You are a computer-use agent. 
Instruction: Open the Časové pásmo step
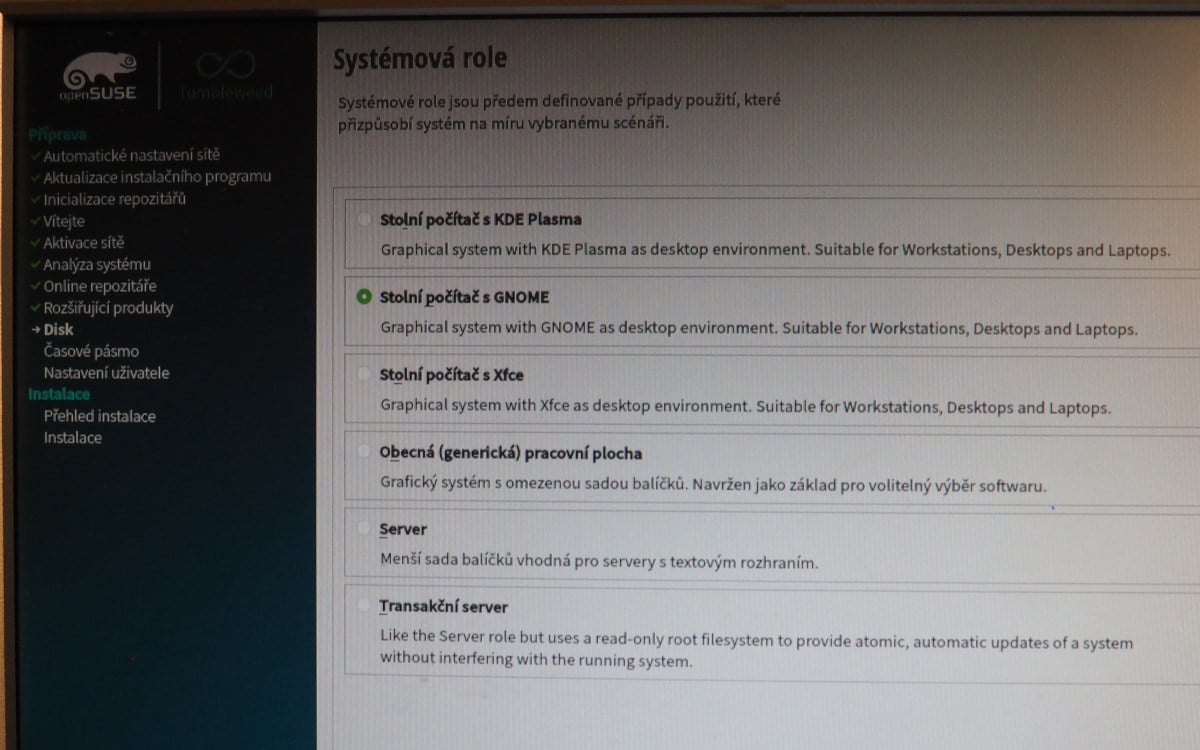(92, 351)
